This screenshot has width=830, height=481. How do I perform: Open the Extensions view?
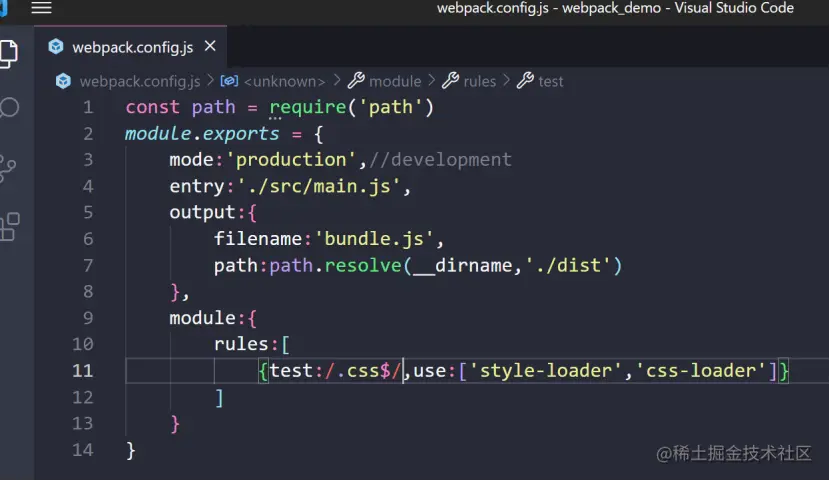point(9,227)
